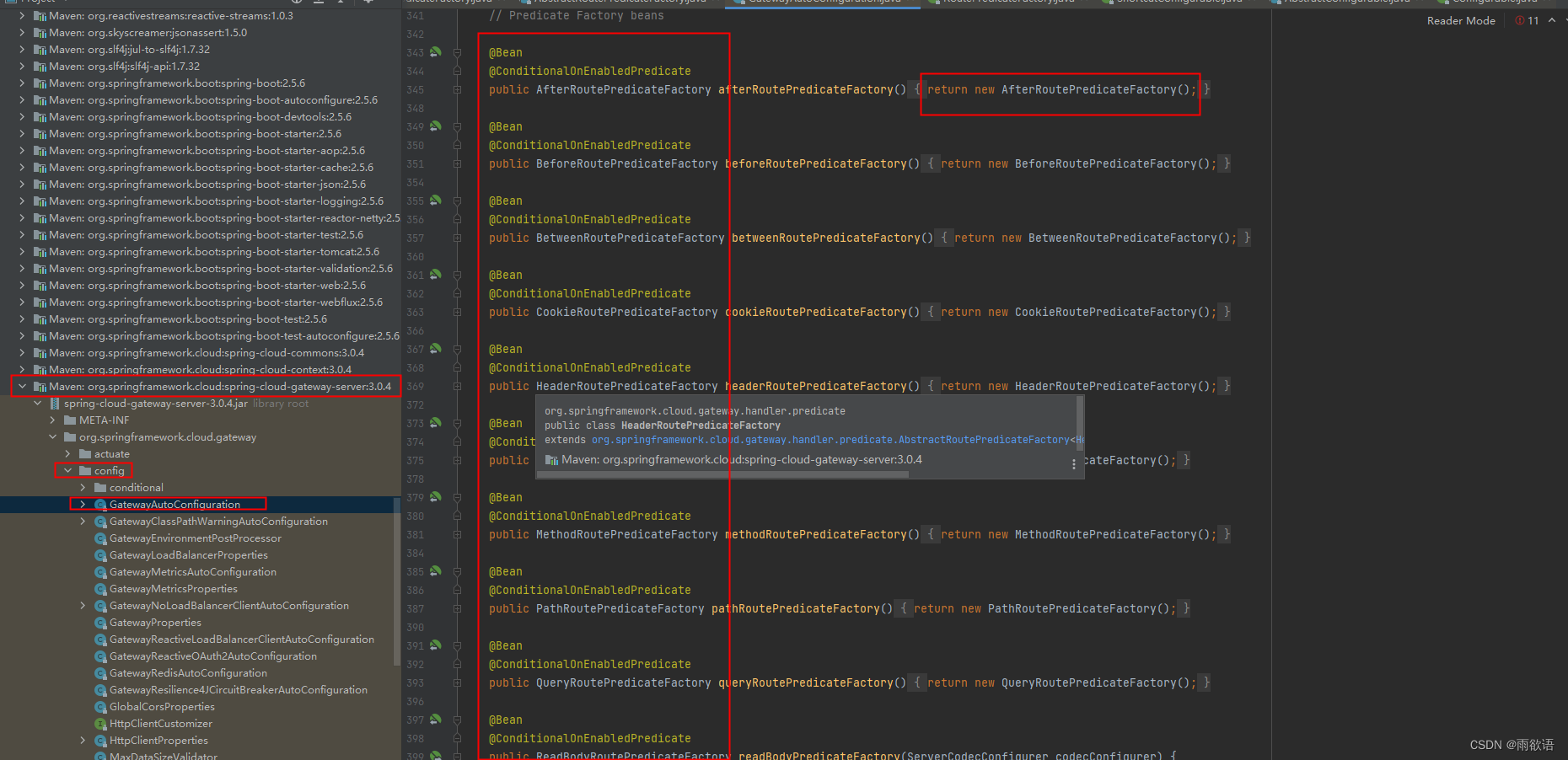Open the more-options dots in the documentation popup
This screenshot has width=1568, height=760.
click(1073, 464)
